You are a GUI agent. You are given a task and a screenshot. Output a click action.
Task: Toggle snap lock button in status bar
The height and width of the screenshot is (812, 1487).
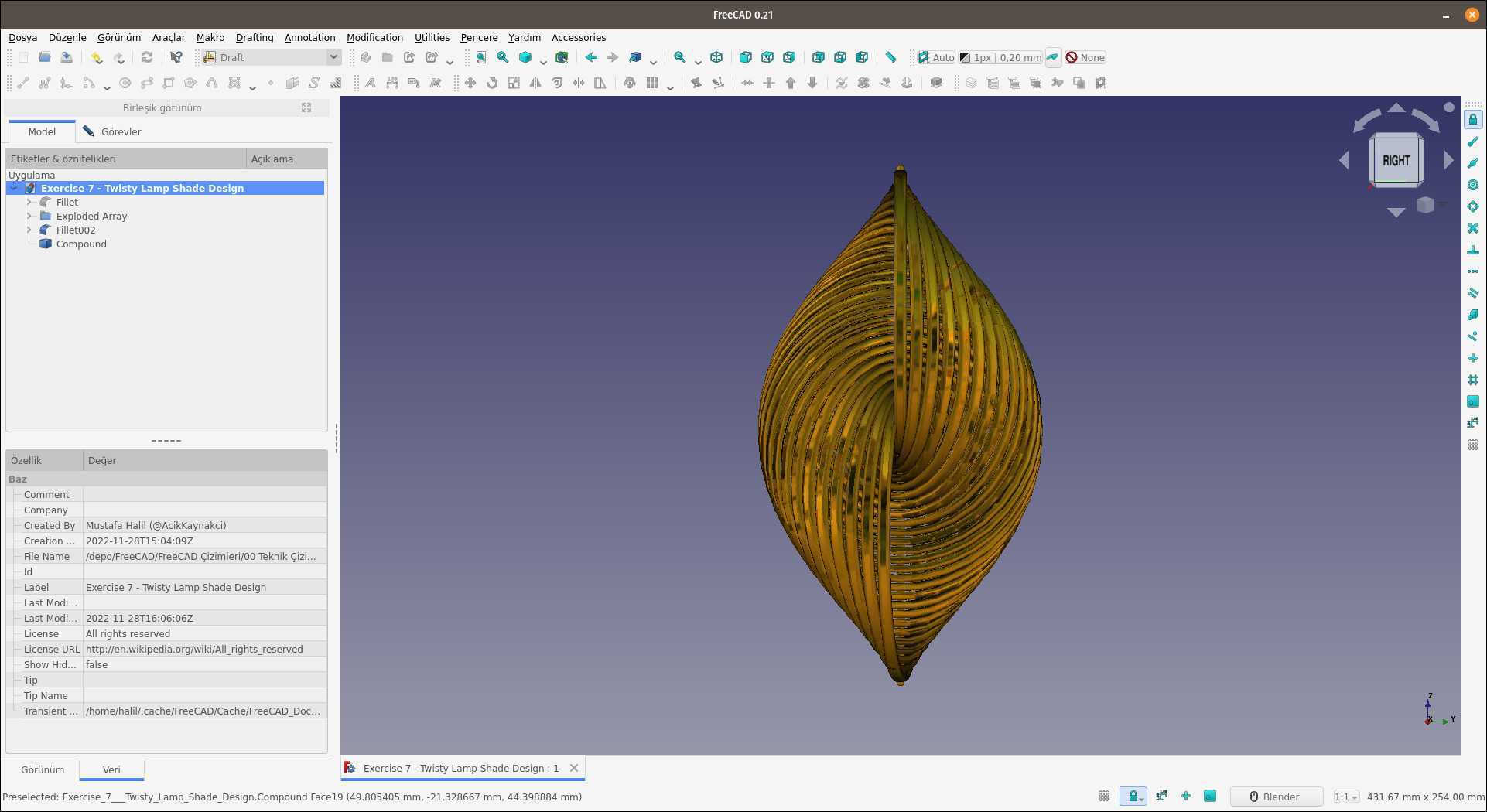tap(1133, 797)
